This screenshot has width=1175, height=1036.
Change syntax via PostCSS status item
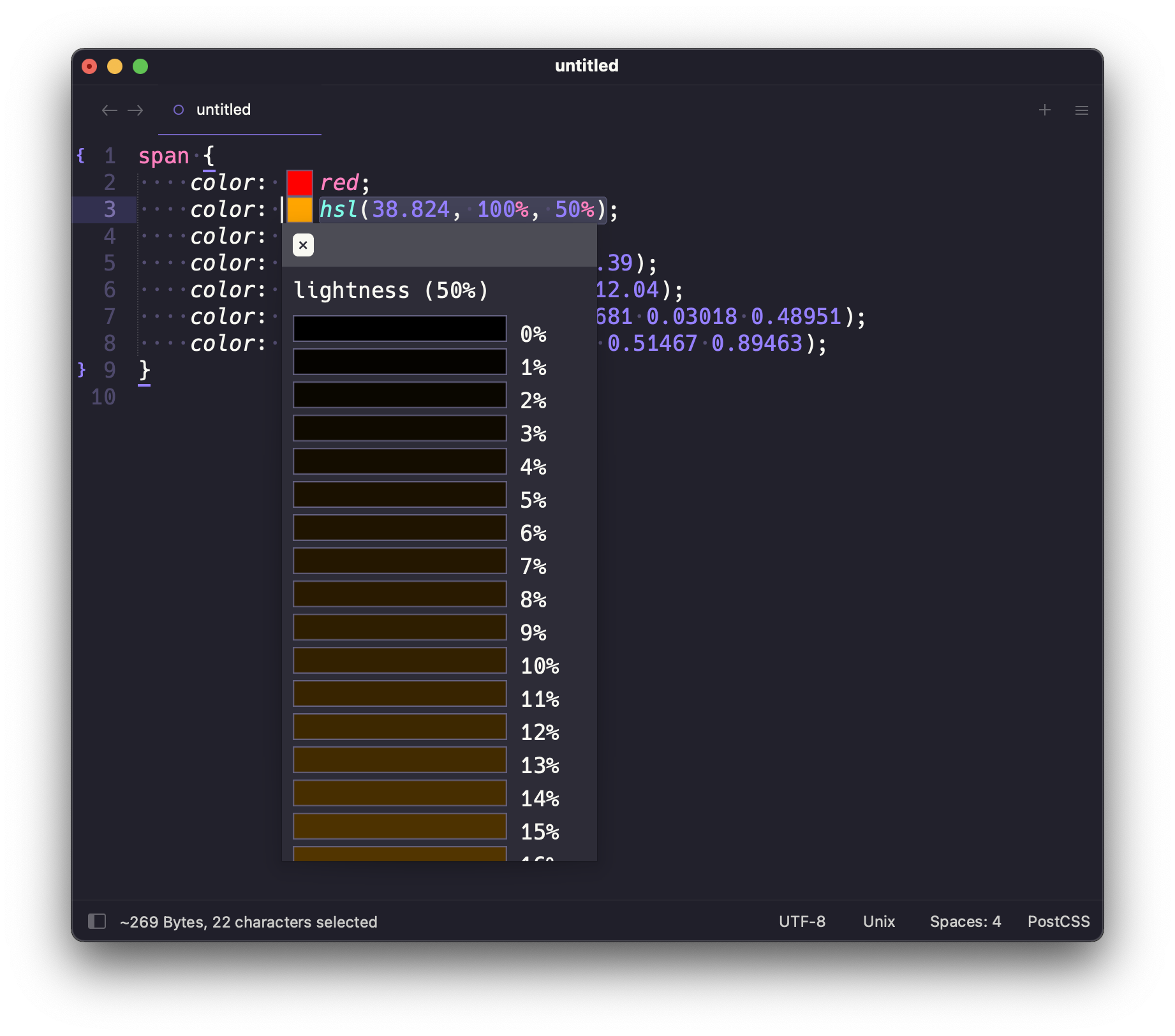click(x=1058, y=921)
